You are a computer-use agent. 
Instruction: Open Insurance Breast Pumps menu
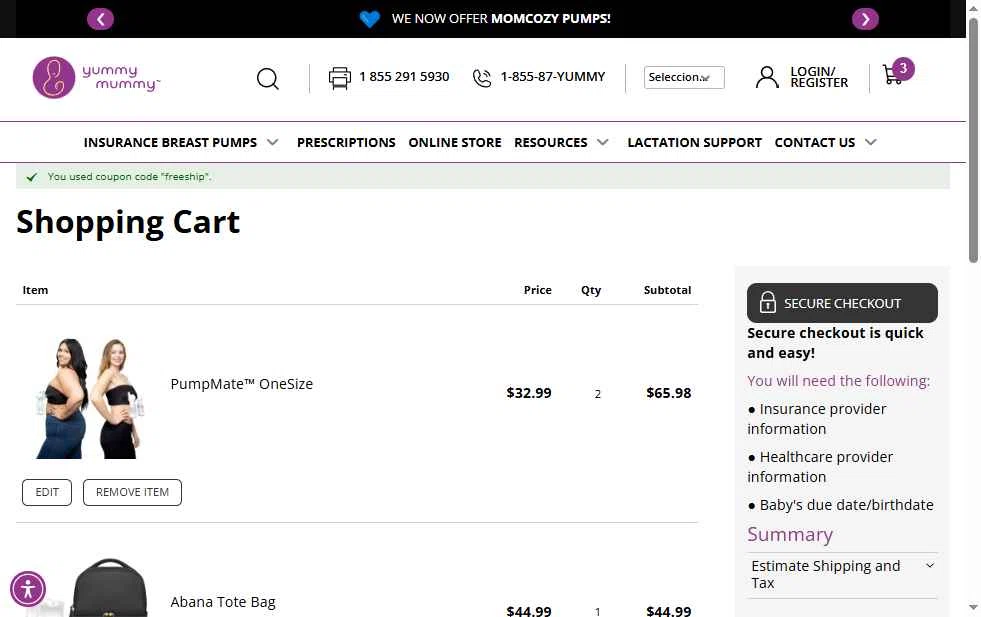click(x=170, y=143)
